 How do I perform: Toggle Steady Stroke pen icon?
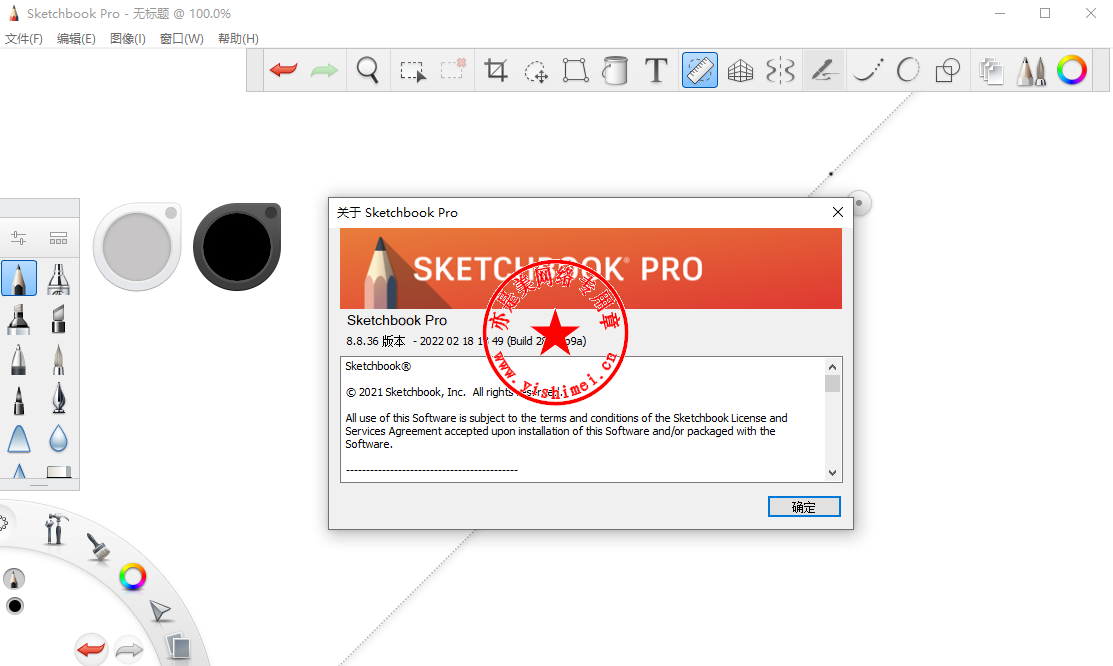pos(824,70)
